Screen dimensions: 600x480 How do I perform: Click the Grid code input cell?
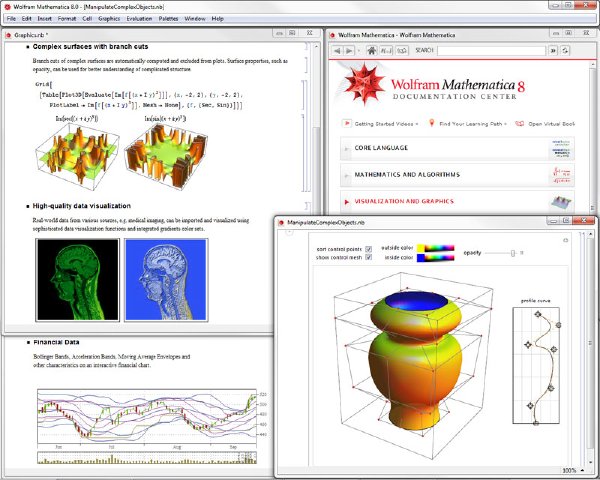tap(139, 95)
